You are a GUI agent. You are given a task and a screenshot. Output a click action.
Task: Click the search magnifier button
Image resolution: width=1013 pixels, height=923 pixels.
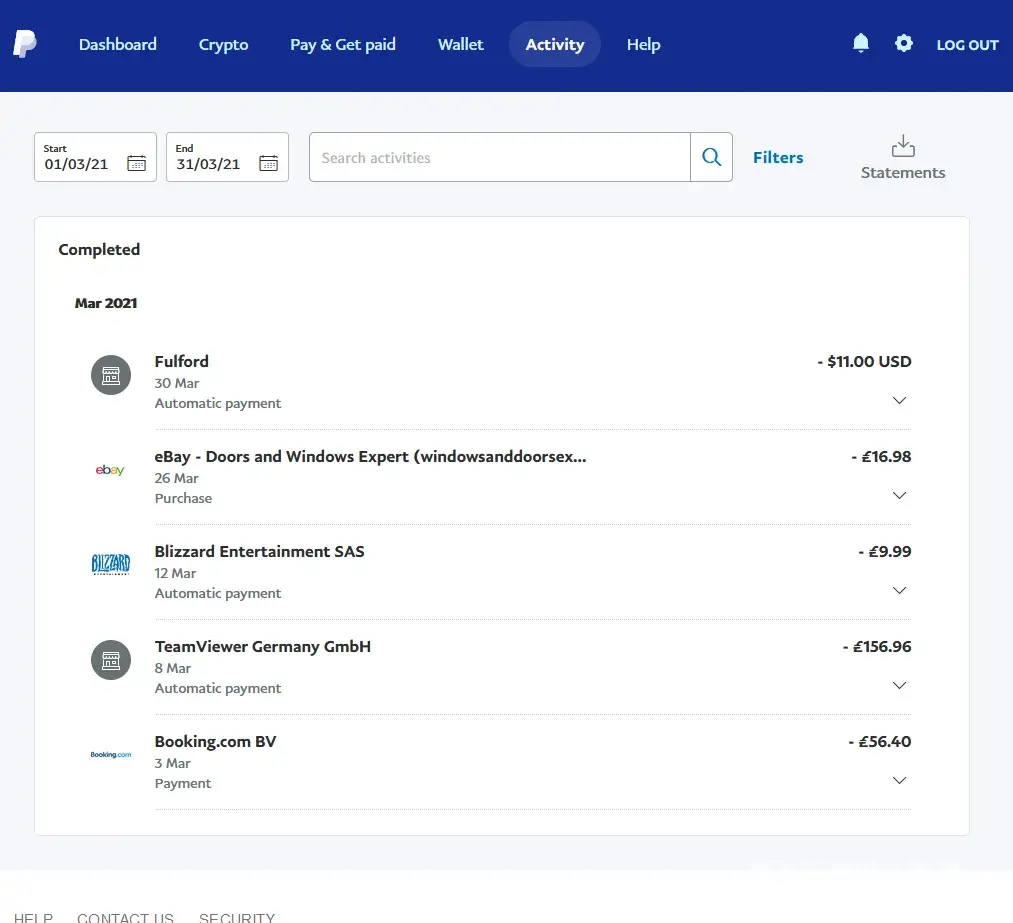click(711, 157)
